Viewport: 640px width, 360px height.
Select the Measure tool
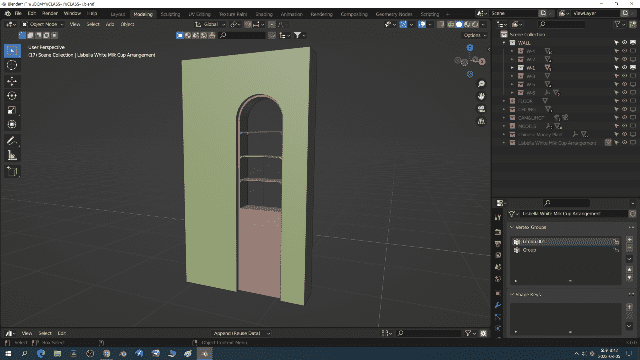pyautogui.click(x=12, y=155)
